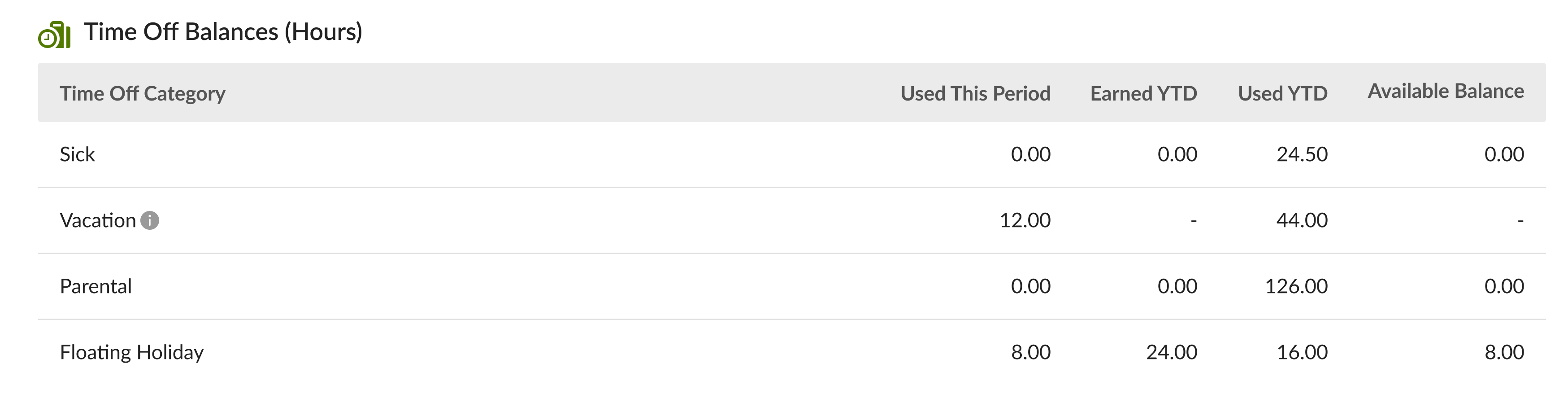Click the Used This Period column header
This screenshot has height=412, width=1568.
tap(975, 93)
